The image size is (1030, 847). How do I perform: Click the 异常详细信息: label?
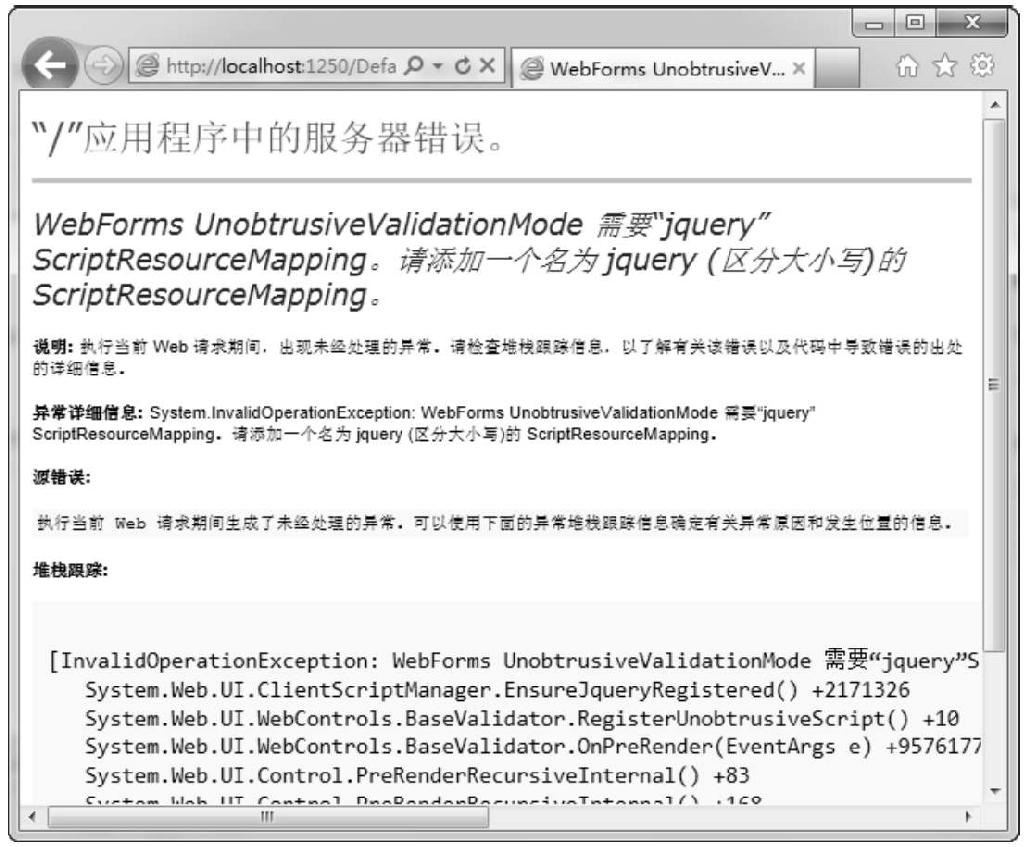pyautogui.click(x=87, y=413)
